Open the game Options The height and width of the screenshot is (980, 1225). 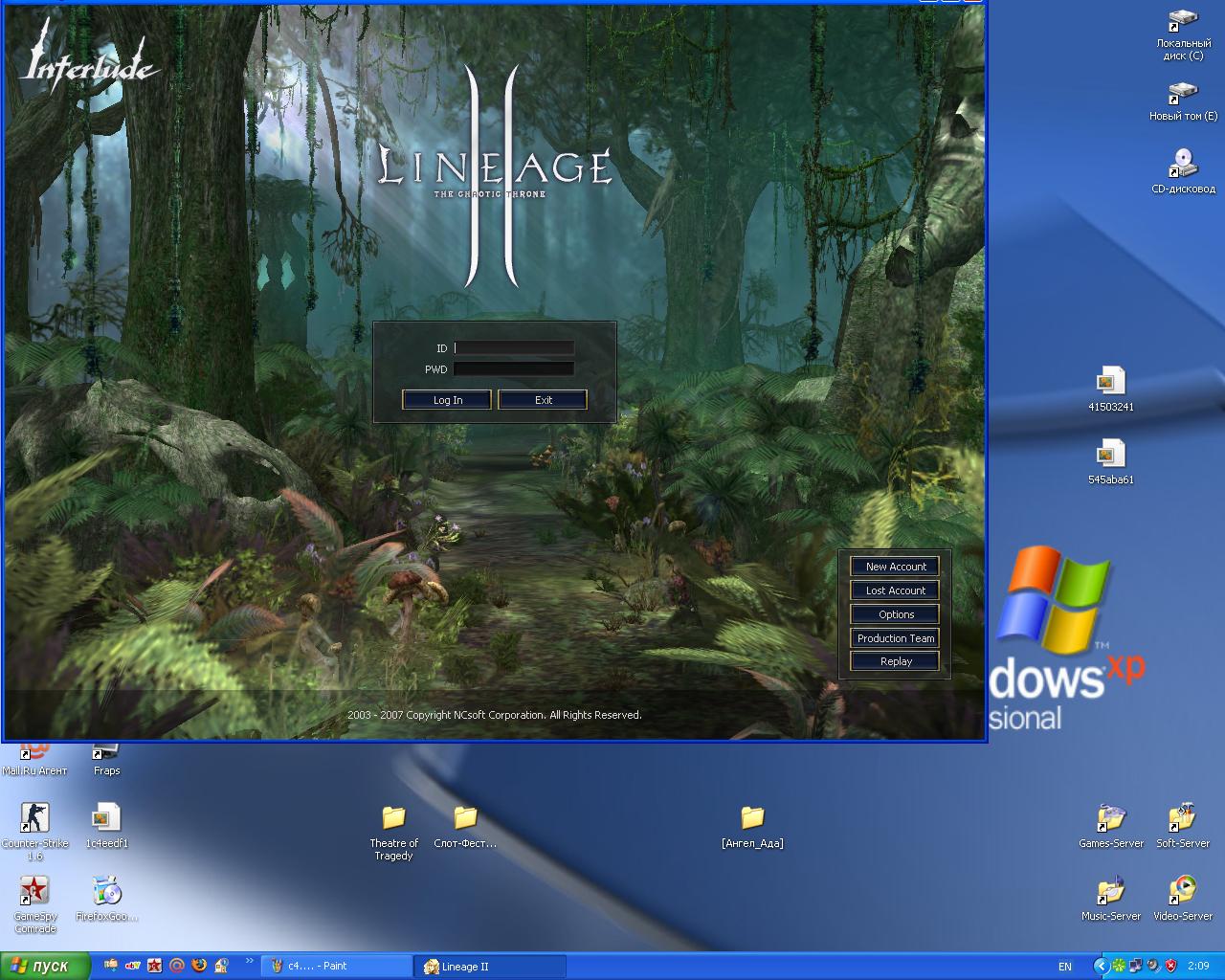(x=895, y=614)
